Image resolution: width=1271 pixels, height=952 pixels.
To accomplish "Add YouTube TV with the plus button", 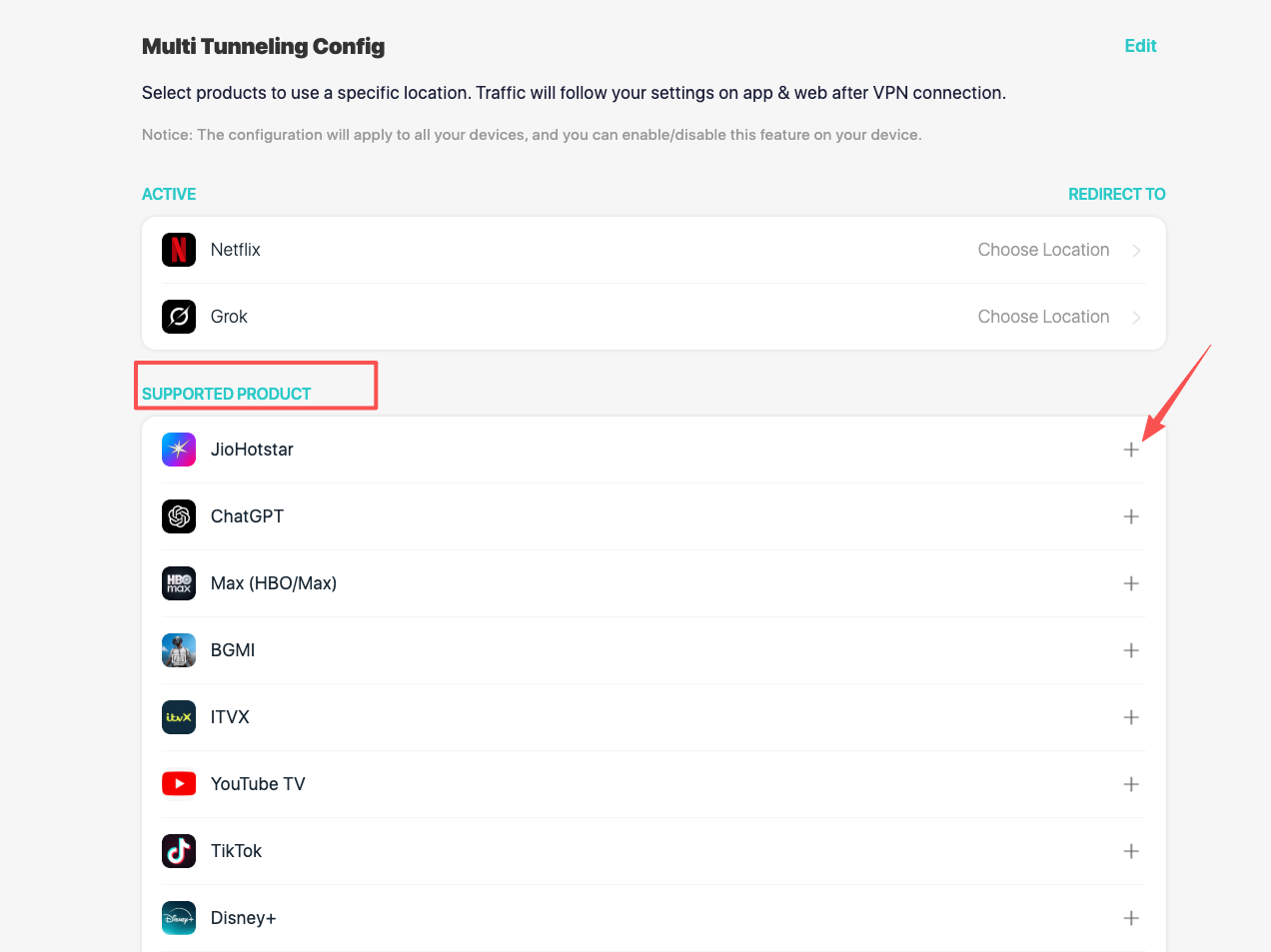I will click(x=1131, y=784).
